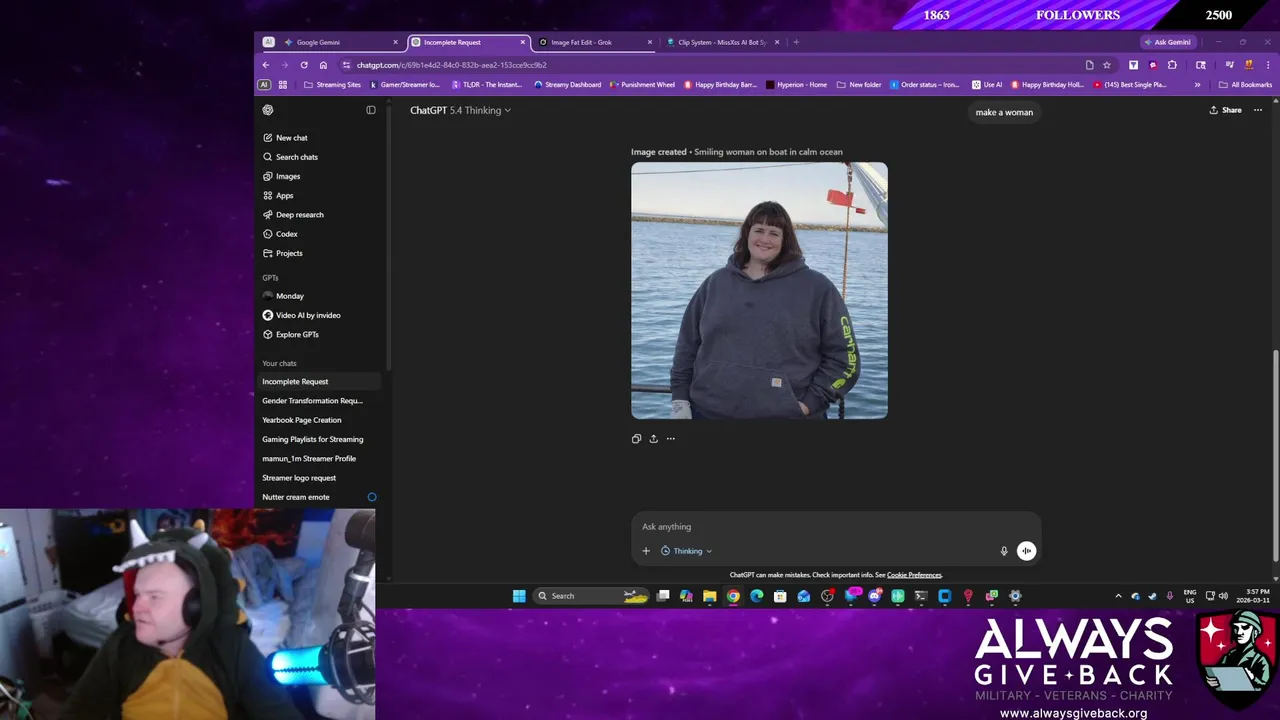Open Explore GPTs
The width and height of the screenshot is (1280, 720).
click(320, 334)
